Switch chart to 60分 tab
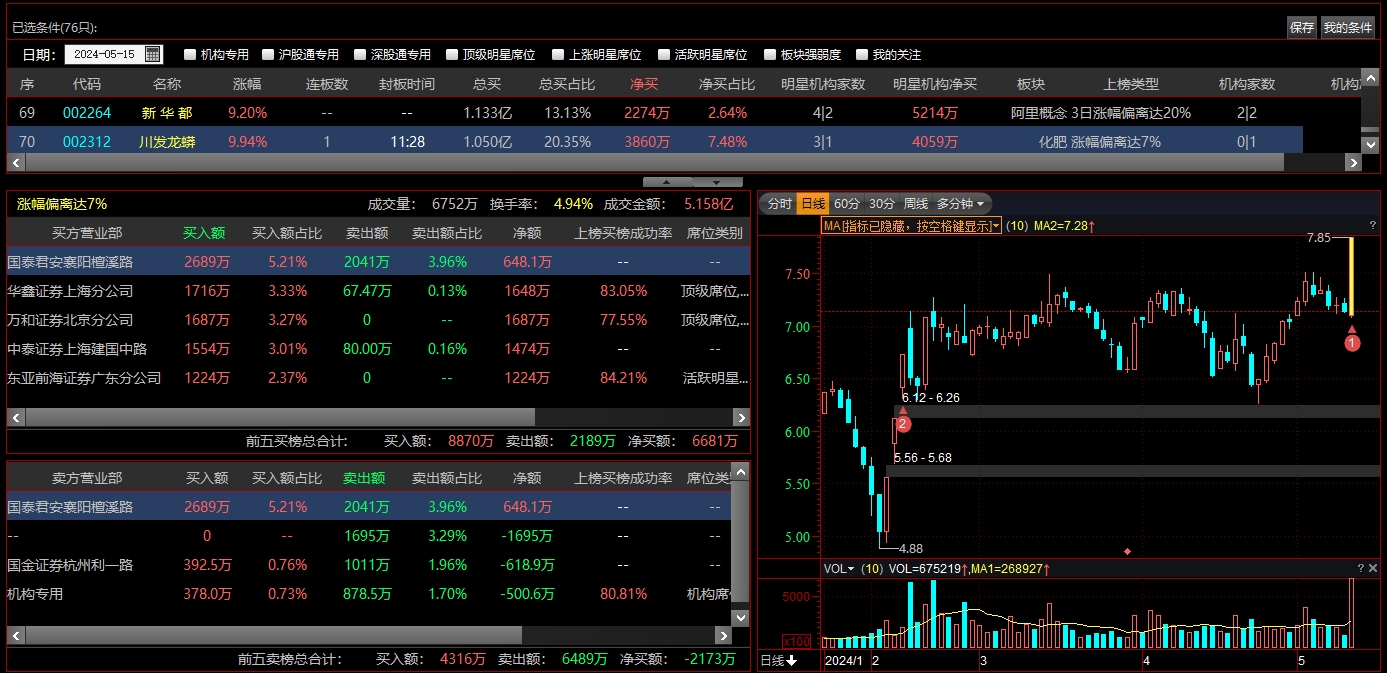This screenshot has height=673, width=1387. [x=846, y=204]
